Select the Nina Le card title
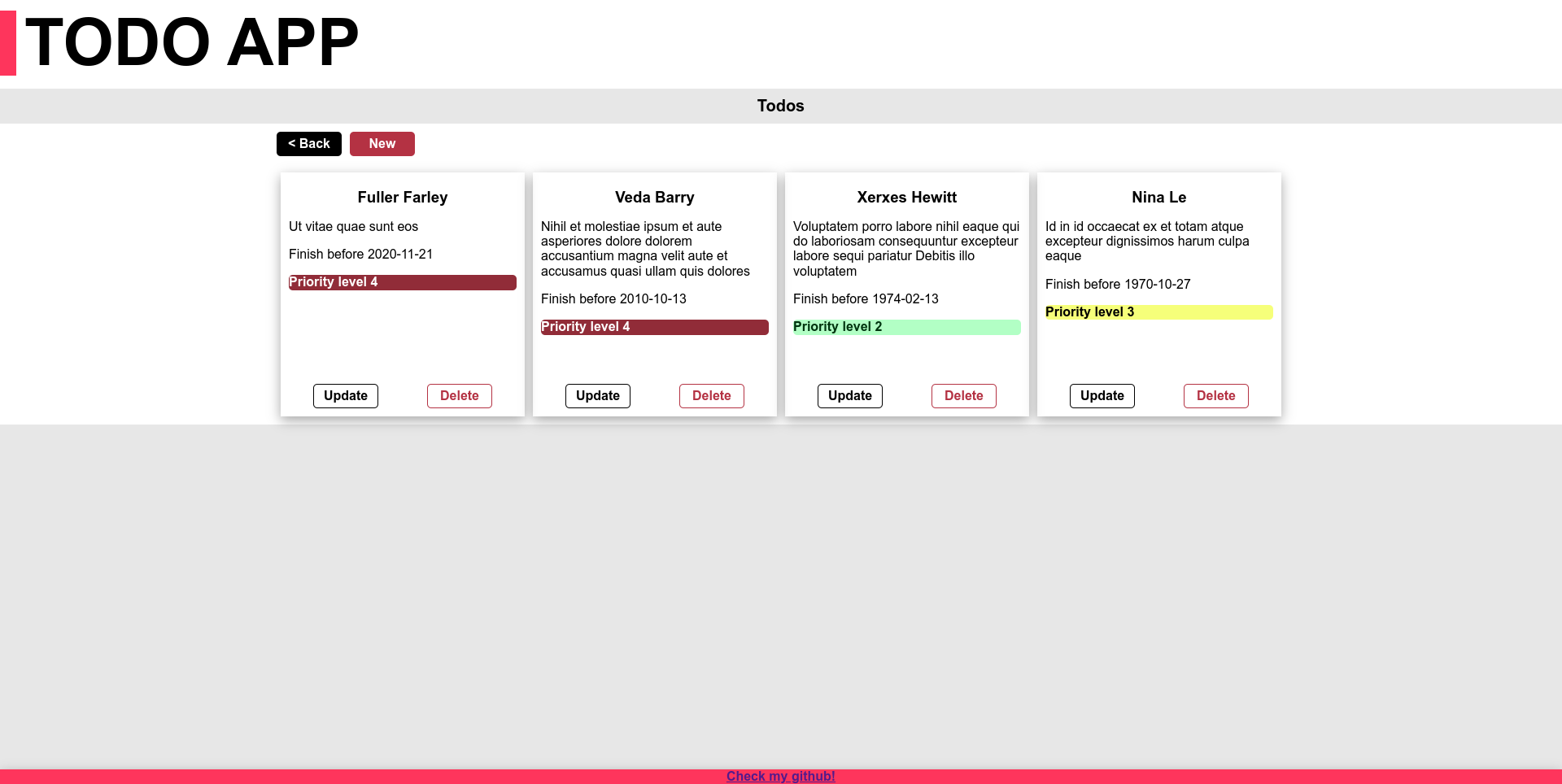This screenshot has height=784, width=1562. pyautogui.click(x=1159, y=198)
